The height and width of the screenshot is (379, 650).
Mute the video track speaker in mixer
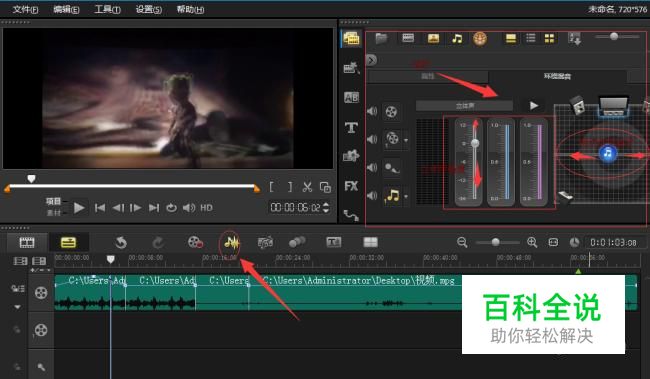click(372, 111)
